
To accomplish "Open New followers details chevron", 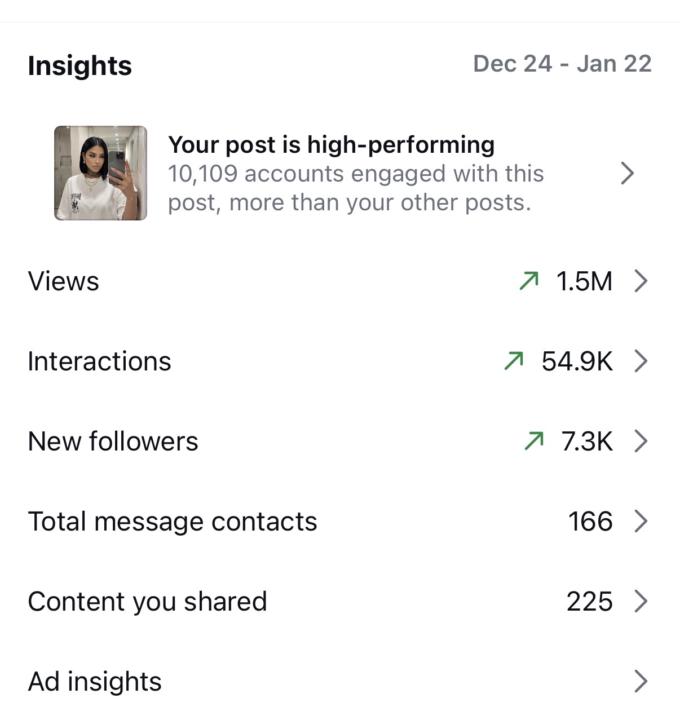I will [641, 442].
